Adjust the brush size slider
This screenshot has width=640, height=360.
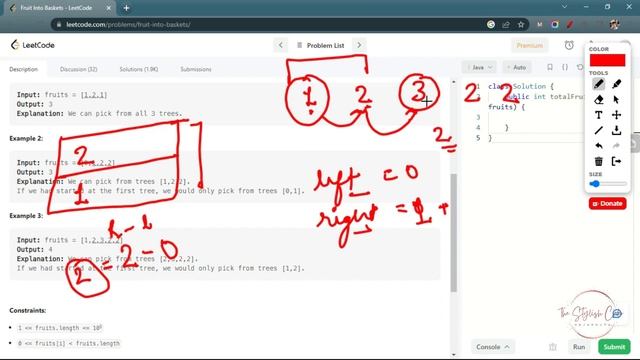tap(607, 184)
